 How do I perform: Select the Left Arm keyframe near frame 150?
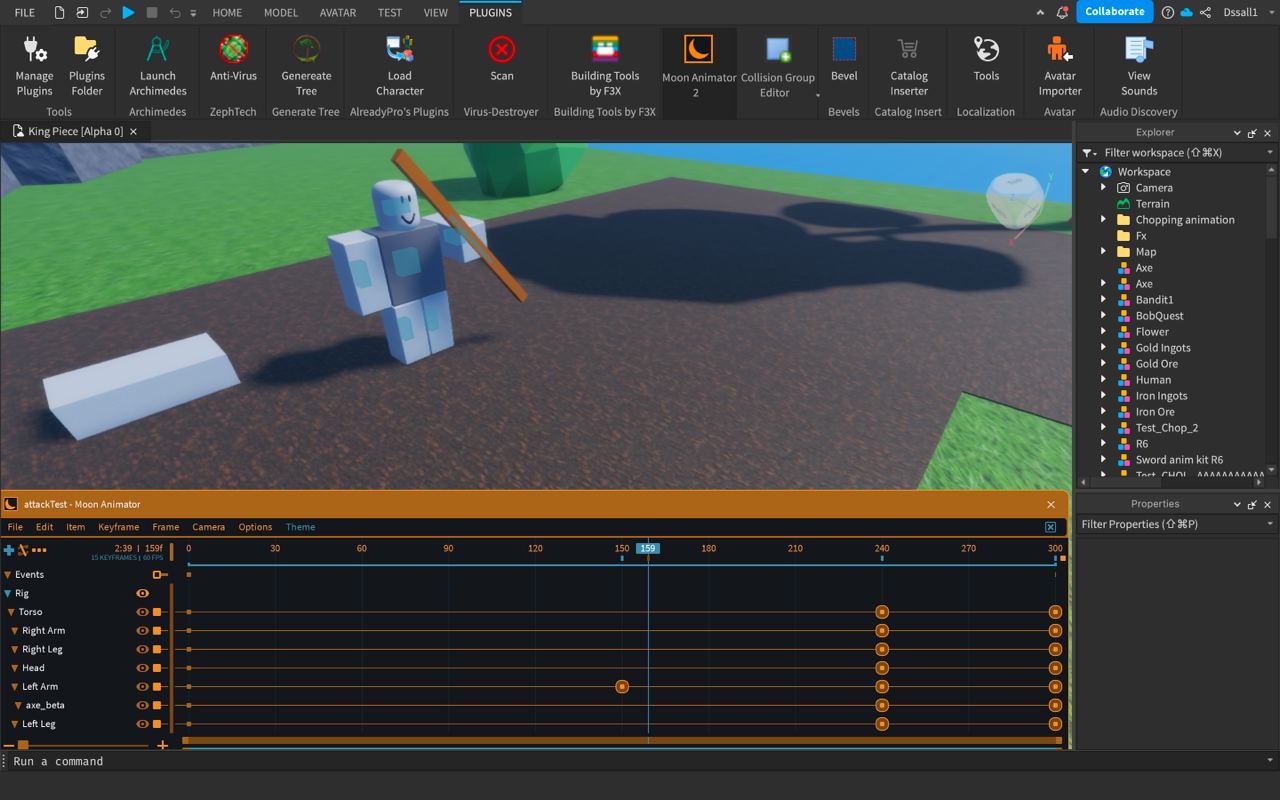pyautogui.click(x=622, y=687)
